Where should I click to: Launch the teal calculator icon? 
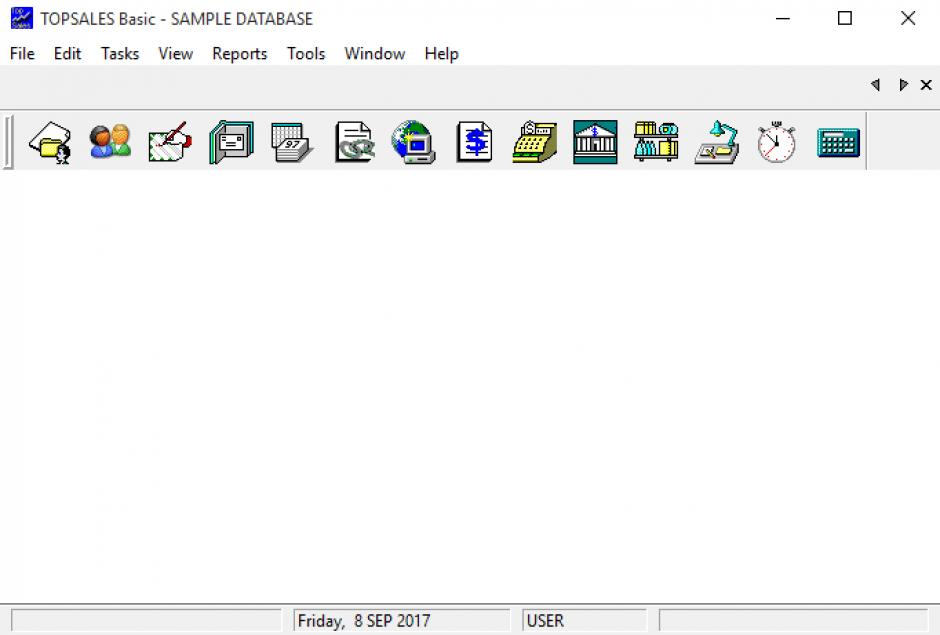(x=838, y=143)
